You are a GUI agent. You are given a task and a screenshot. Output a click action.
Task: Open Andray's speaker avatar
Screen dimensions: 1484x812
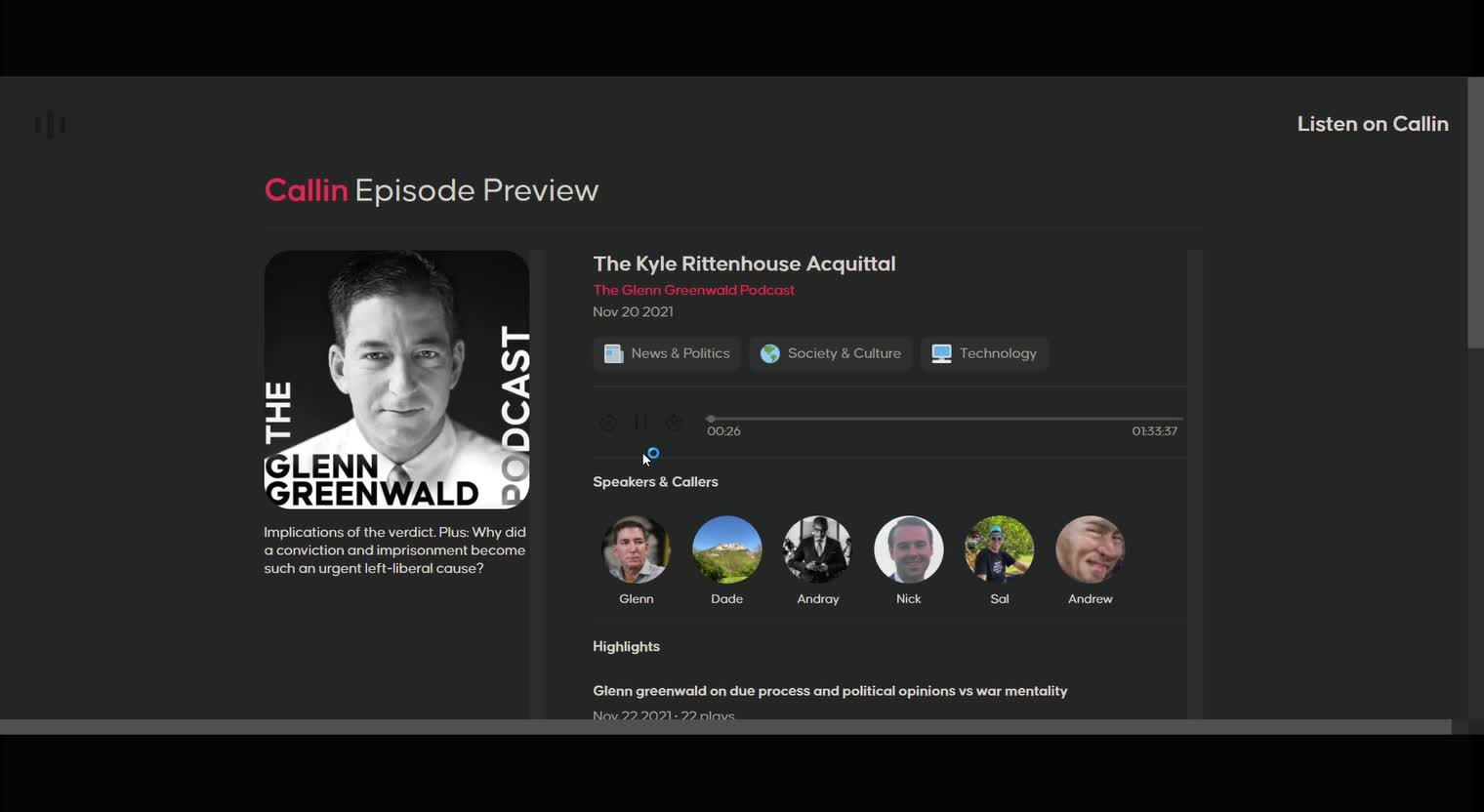[x=817, y=549]
